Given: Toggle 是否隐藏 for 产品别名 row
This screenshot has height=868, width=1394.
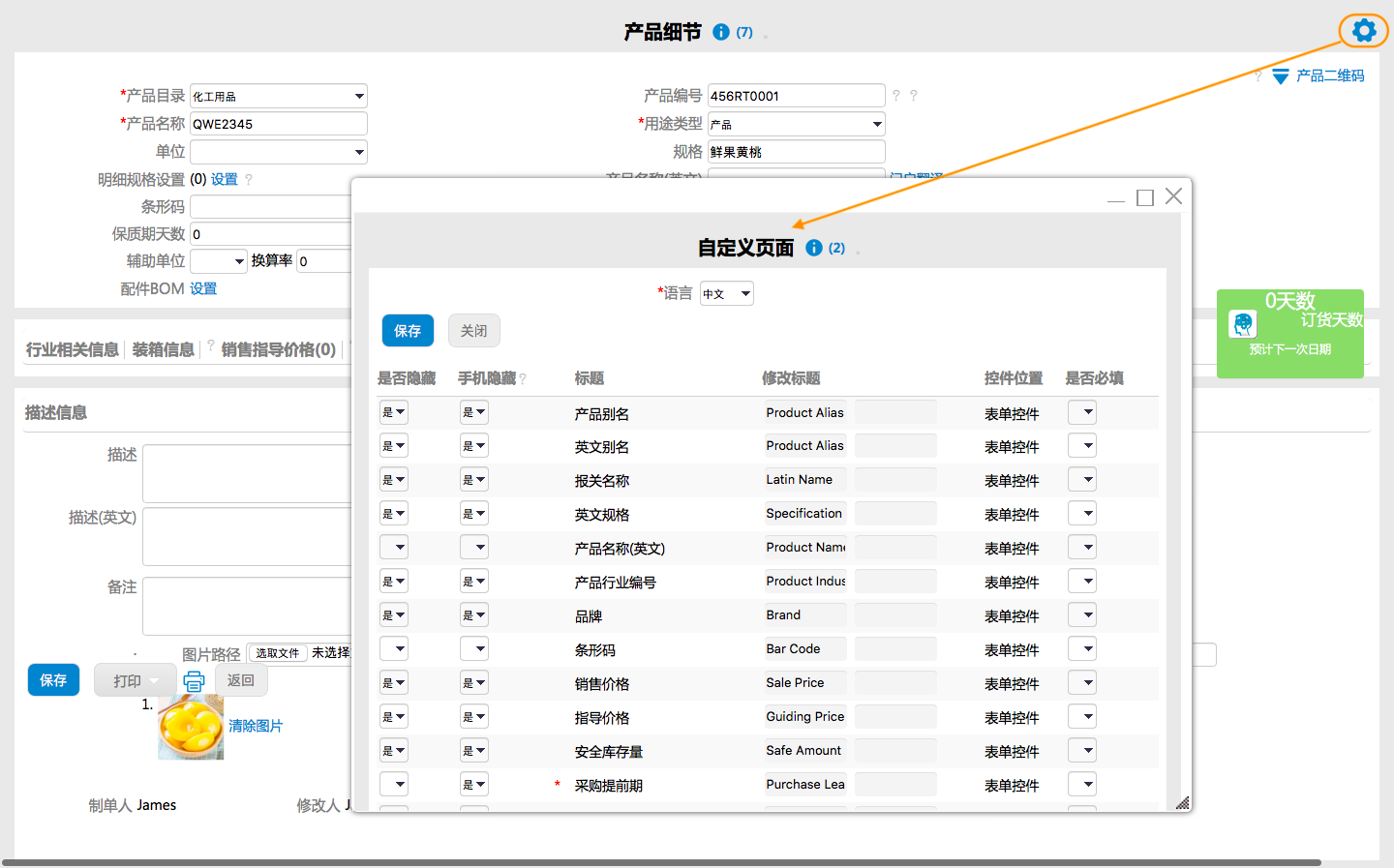Looking at the screenshot, I should pos(393,412).
